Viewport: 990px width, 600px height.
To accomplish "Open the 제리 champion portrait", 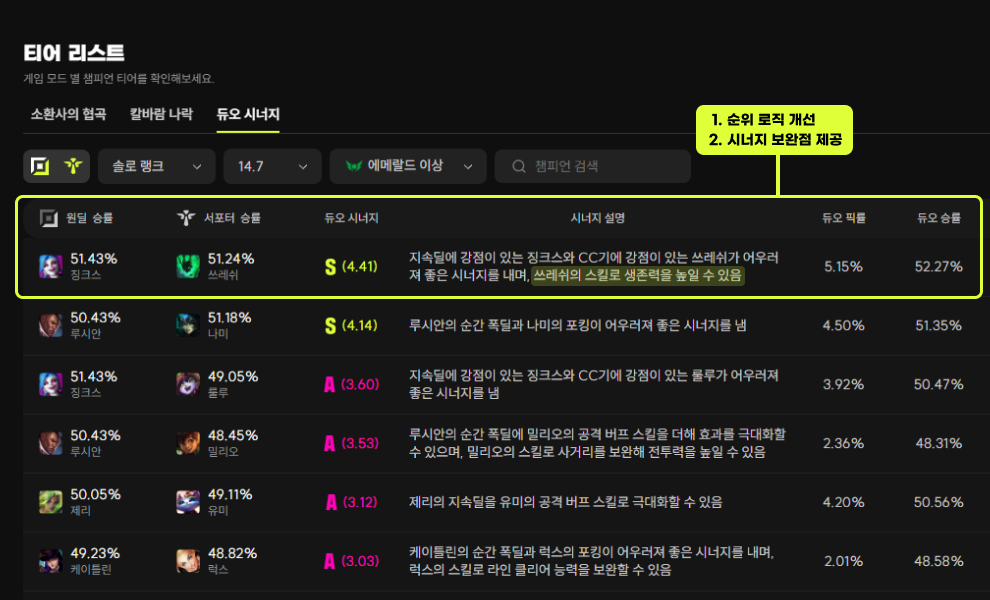I will click(x=51, y=502).
